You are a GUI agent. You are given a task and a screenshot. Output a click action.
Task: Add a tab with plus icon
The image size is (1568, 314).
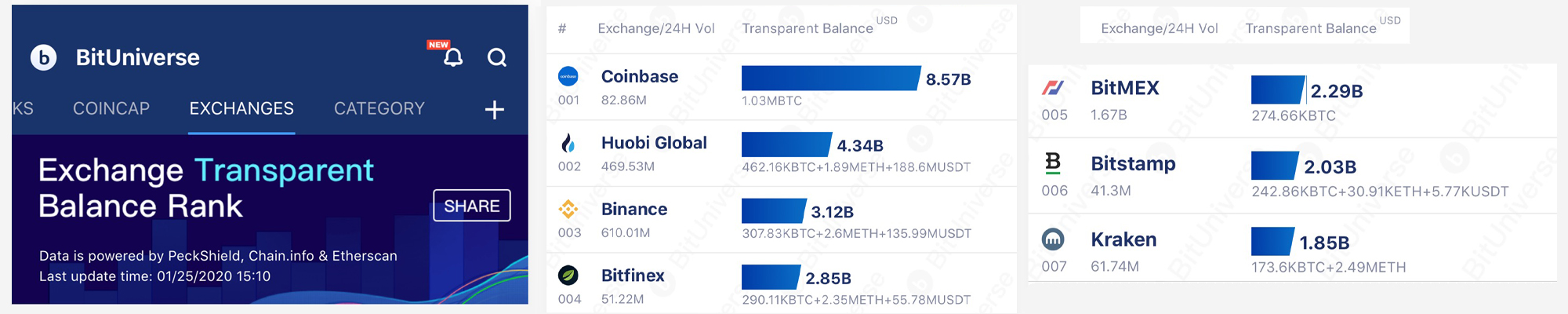click(494, 110)
